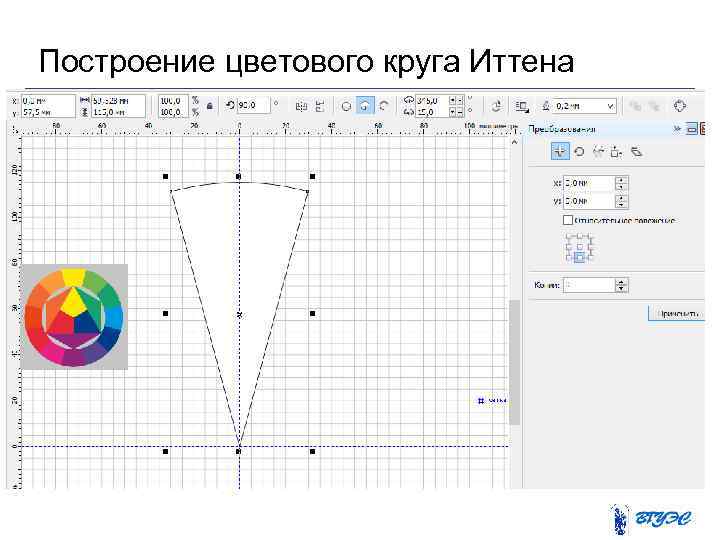The height and width of the screenshot is (540, 720).
Task: Click the object height field 115,0 mm
Action: click(x=118, y=112)
